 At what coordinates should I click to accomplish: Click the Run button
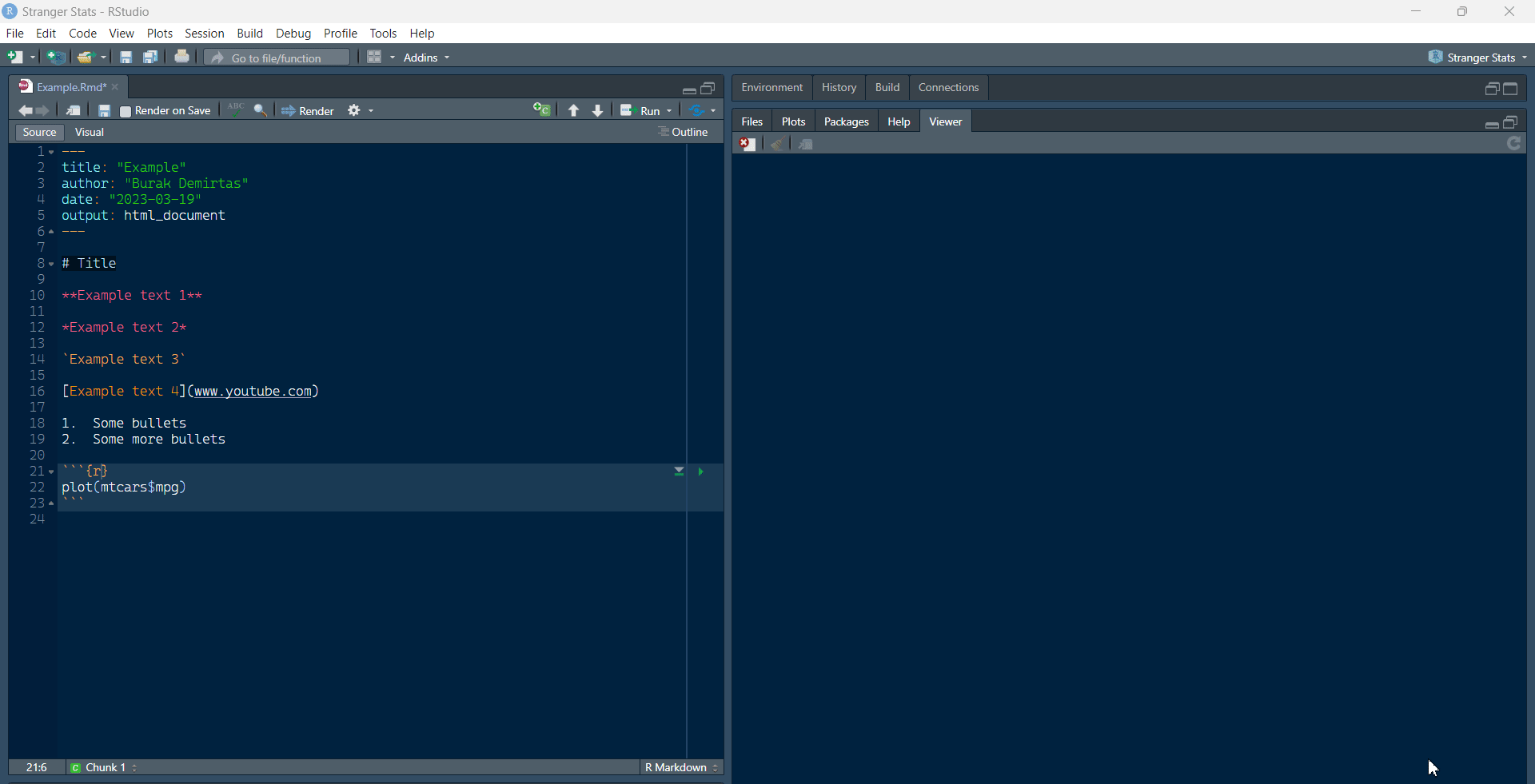coord(641,111)
